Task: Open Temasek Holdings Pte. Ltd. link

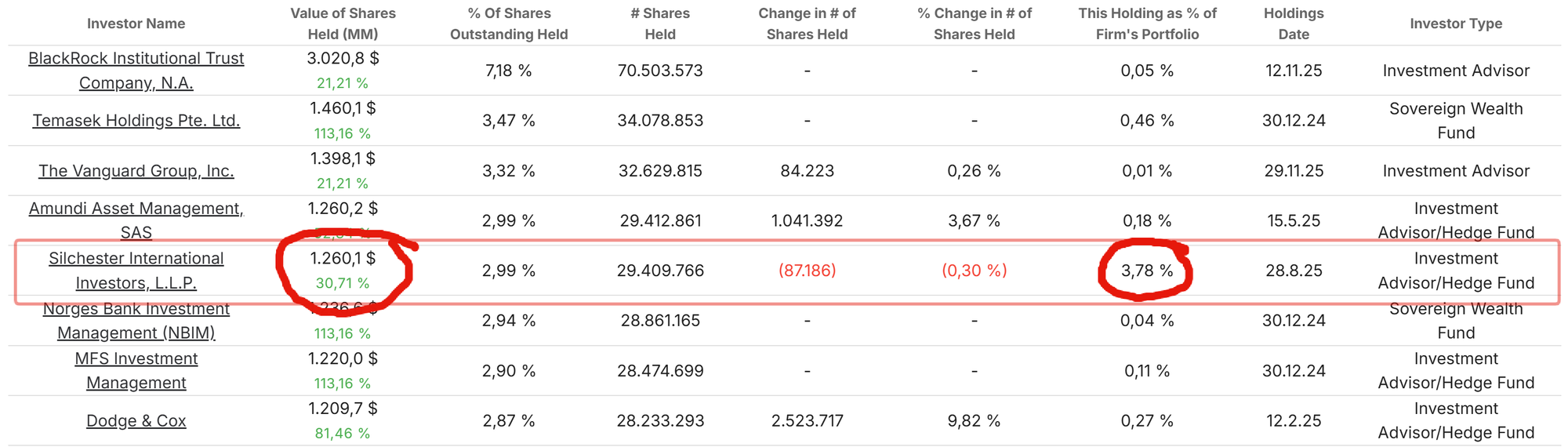Action: click(x=136, y=121)
